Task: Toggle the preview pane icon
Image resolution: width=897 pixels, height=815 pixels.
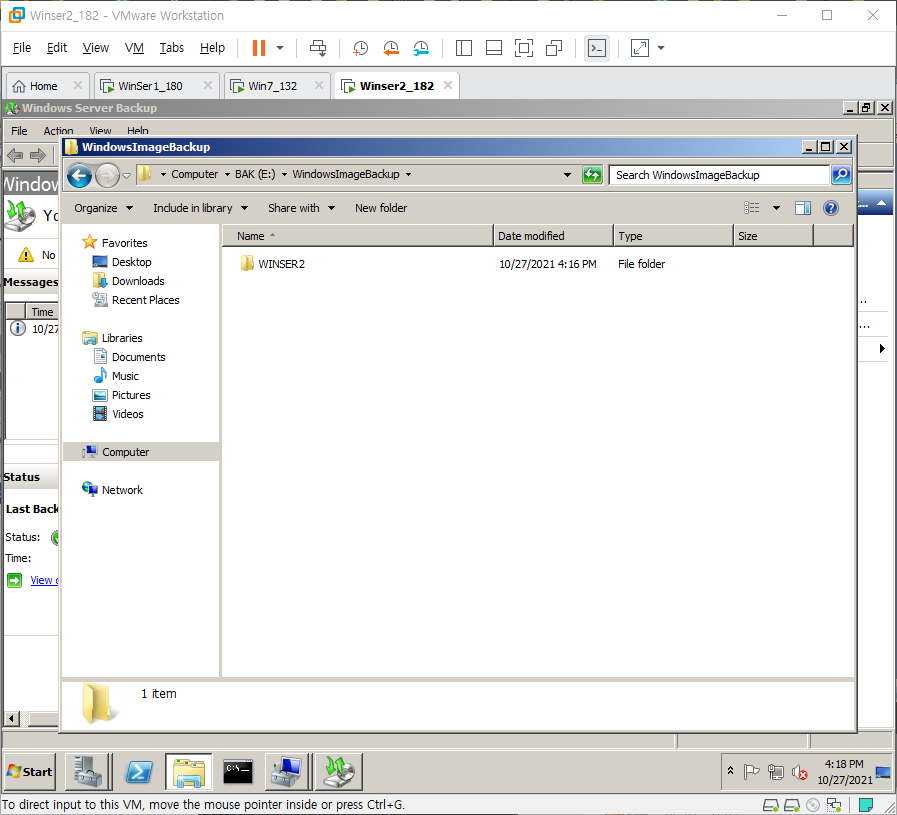Action: (803, 208)
